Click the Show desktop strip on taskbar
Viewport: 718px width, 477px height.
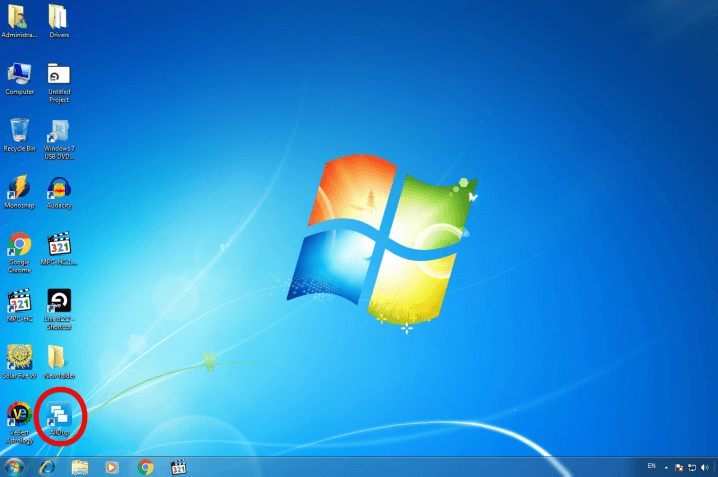tap(715, 467)
